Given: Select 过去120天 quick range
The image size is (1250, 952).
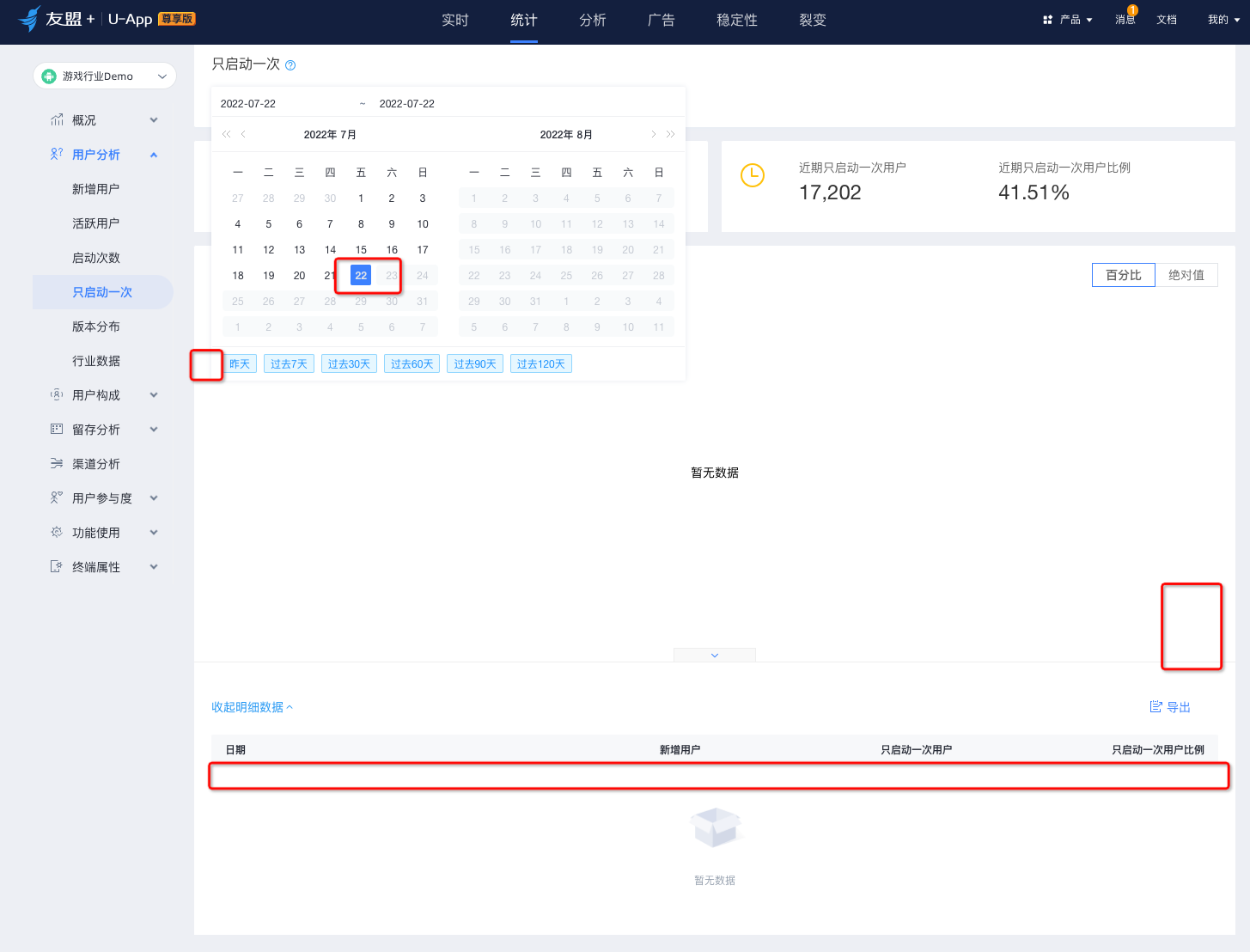Looking at the screenshot, I should click(x=541, y=364).
